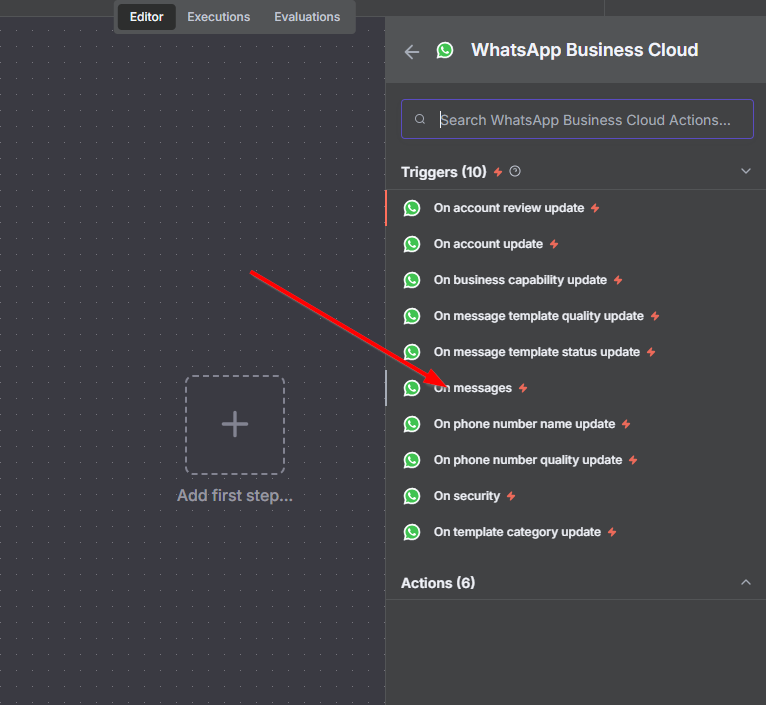The width and height of the screenshot is (766, 705).
Task: Select On message template quality update trigger
Action: tap(576, 316)
